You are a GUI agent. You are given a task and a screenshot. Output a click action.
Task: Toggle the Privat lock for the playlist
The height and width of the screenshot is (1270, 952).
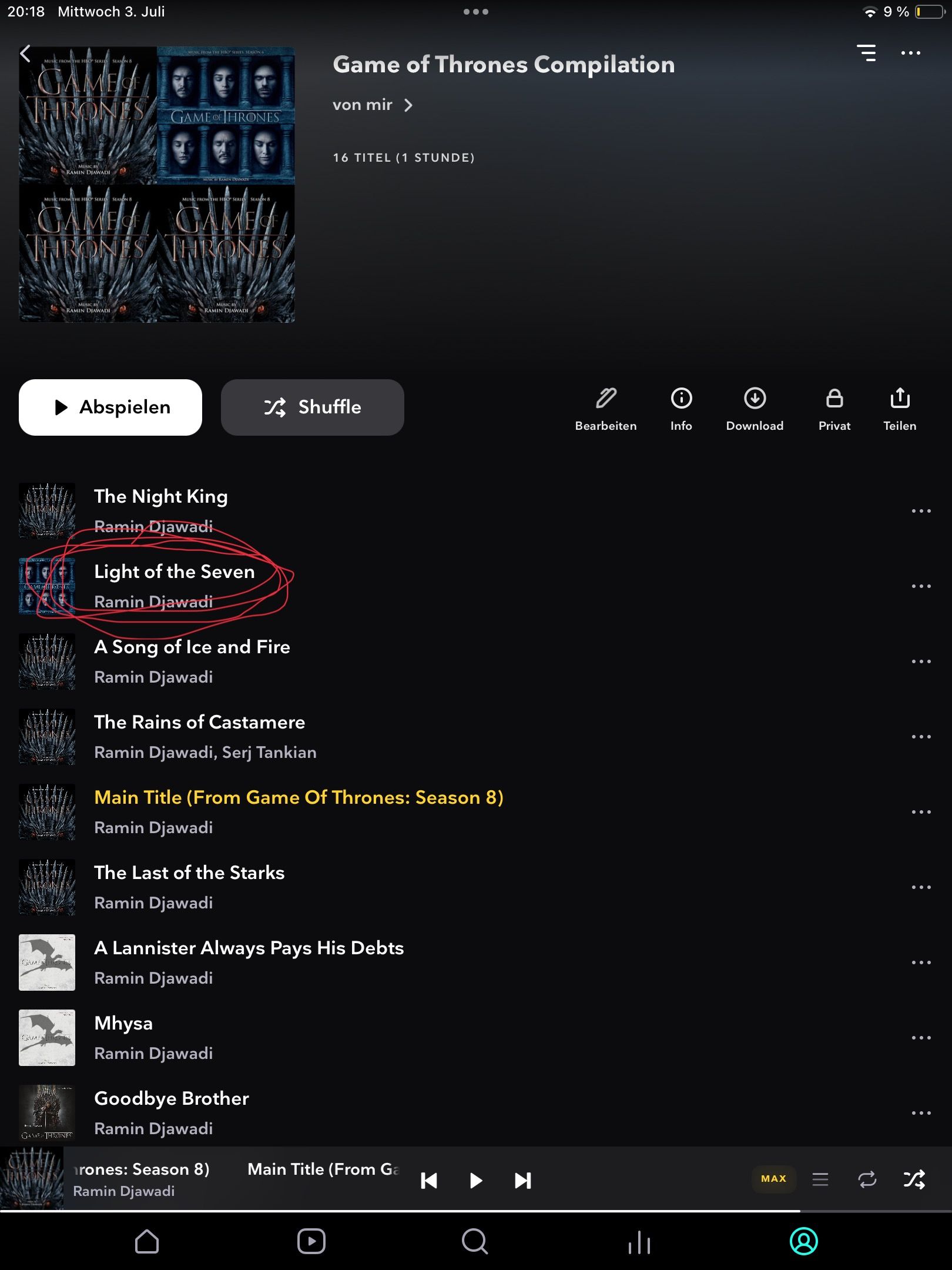[834, 409]
